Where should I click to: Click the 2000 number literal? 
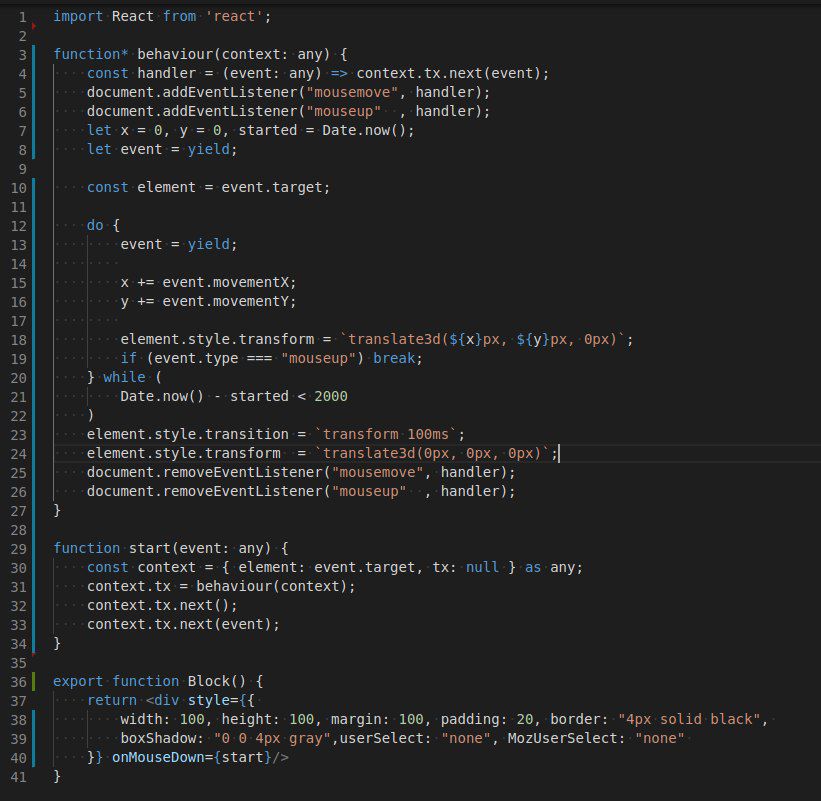(330, 397)
